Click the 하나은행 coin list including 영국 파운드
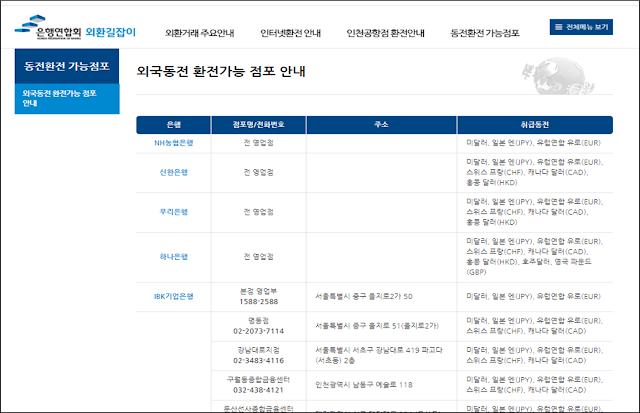The image size is (640, 413). 534,257
